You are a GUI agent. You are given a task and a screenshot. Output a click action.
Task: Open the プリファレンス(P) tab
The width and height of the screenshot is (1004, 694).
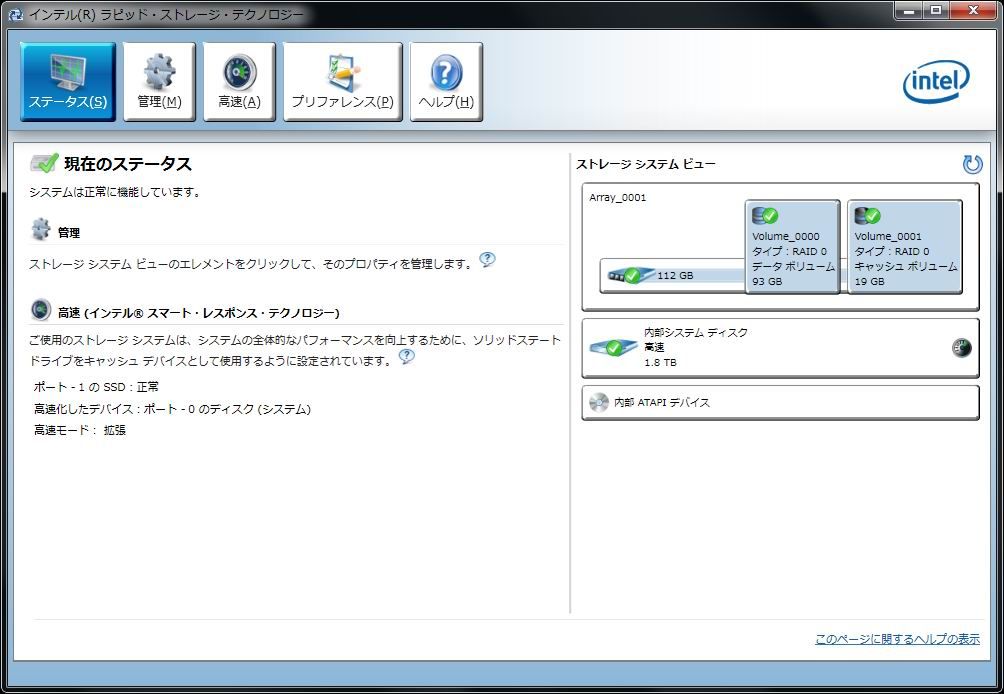343,81
